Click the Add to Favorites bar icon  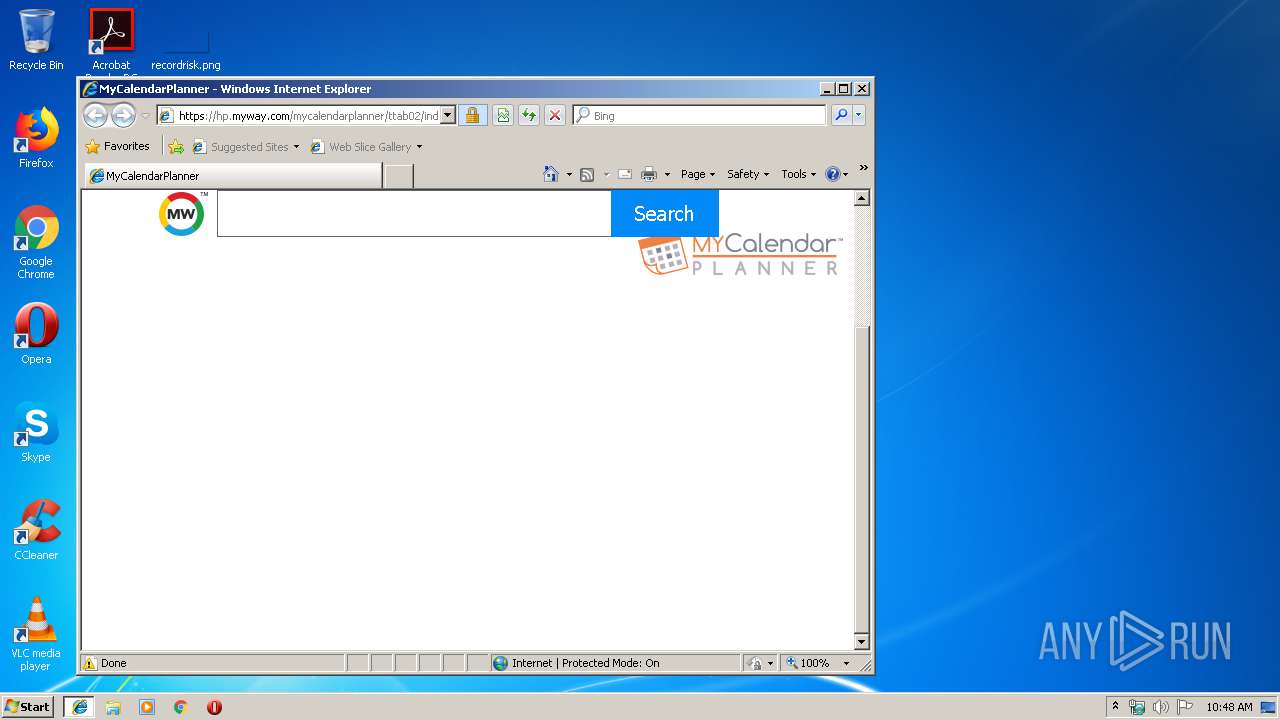(x=176, y=147)
